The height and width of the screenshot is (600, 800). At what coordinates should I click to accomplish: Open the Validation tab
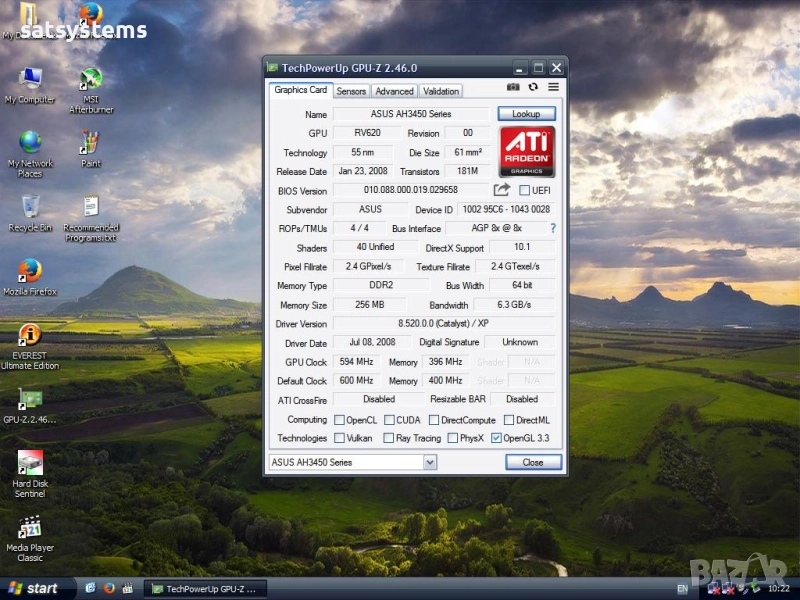(x=441, y=91)
